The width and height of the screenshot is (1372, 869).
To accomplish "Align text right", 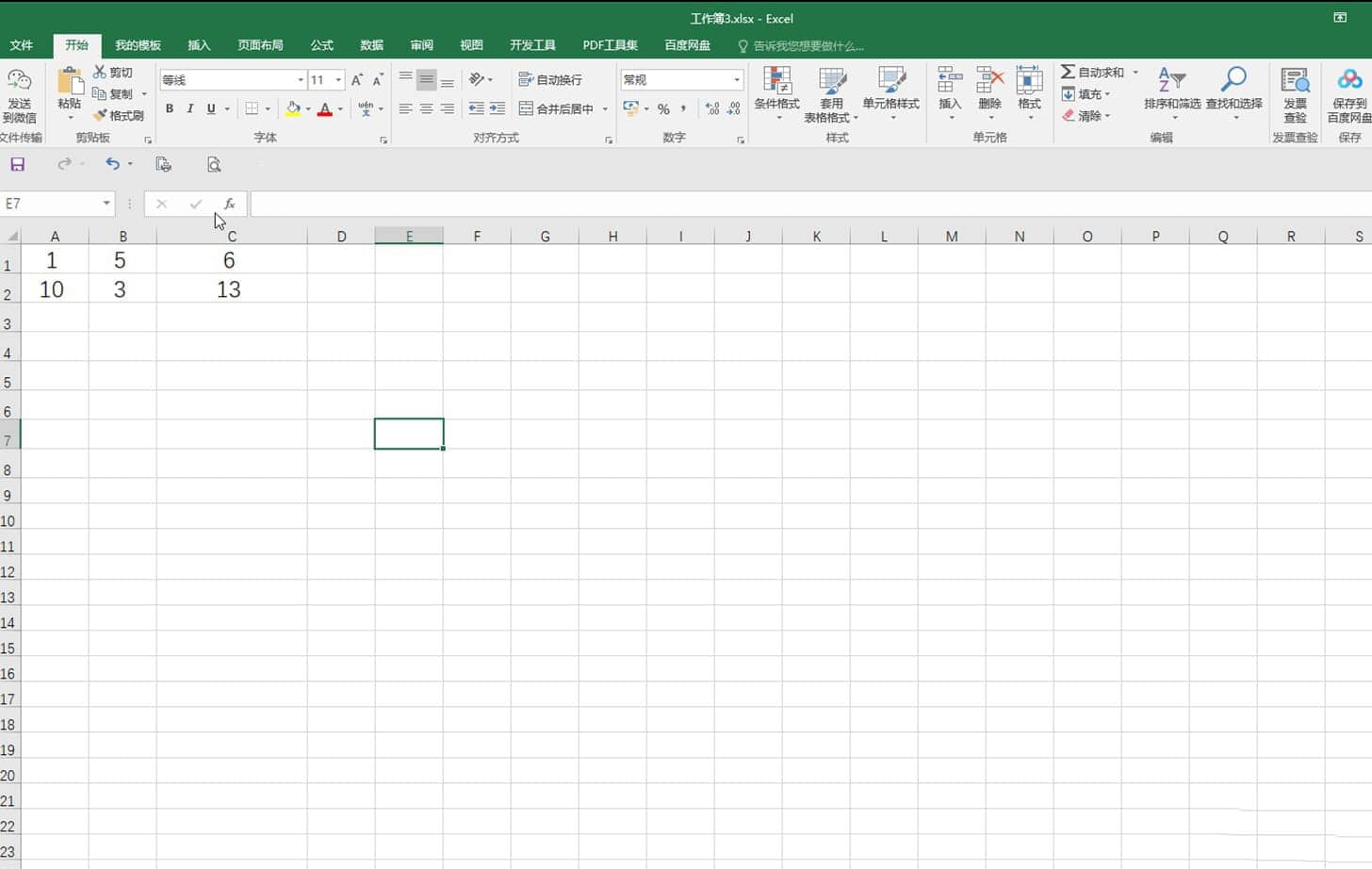I will click(x=448, y=109).
